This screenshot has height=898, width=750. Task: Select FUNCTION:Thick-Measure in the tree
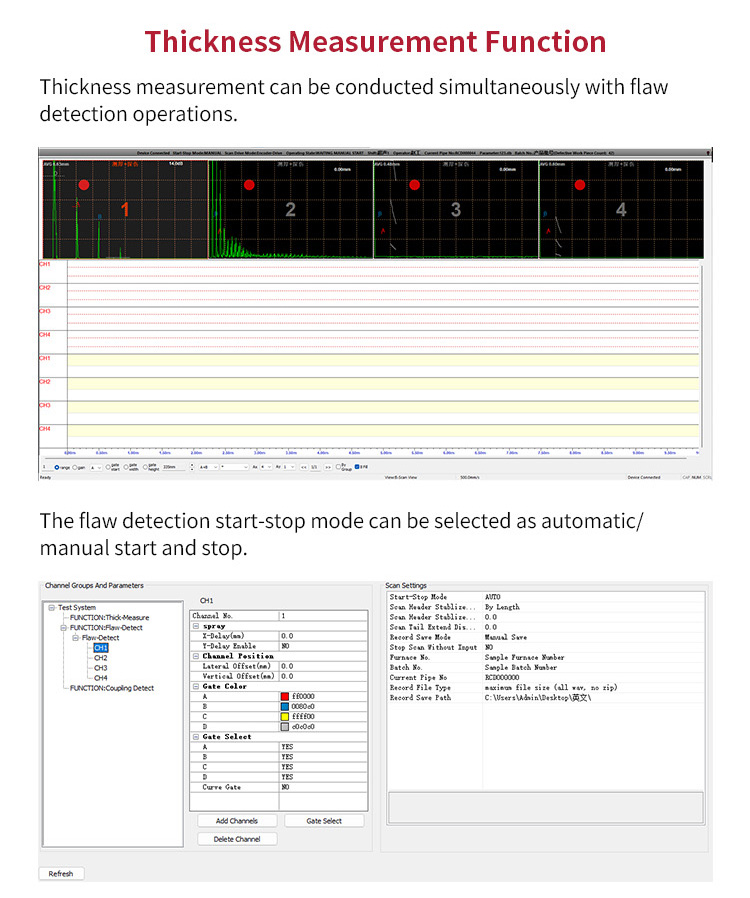tap(109, 618)
